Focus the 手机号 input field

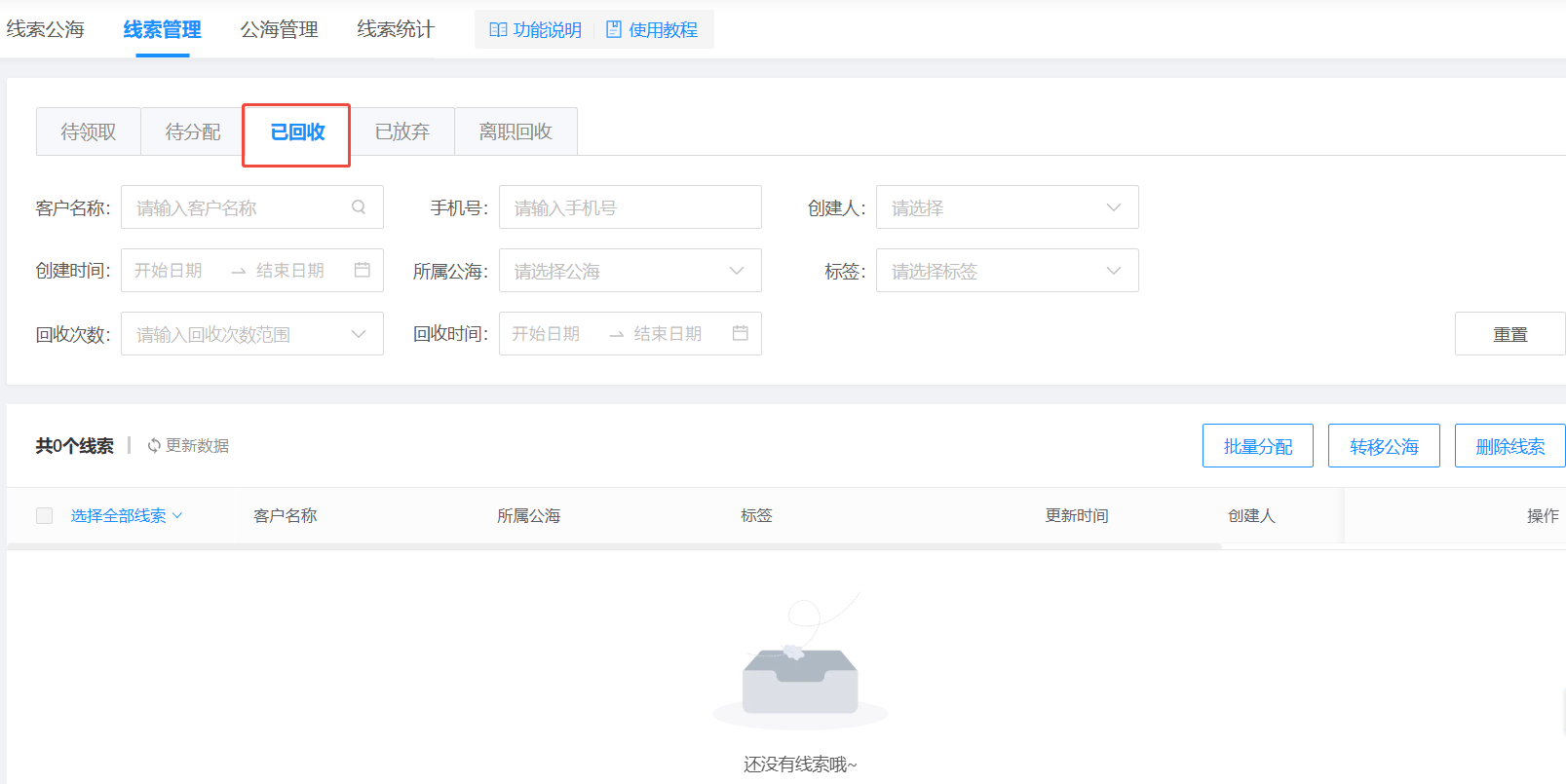point(630,207)
